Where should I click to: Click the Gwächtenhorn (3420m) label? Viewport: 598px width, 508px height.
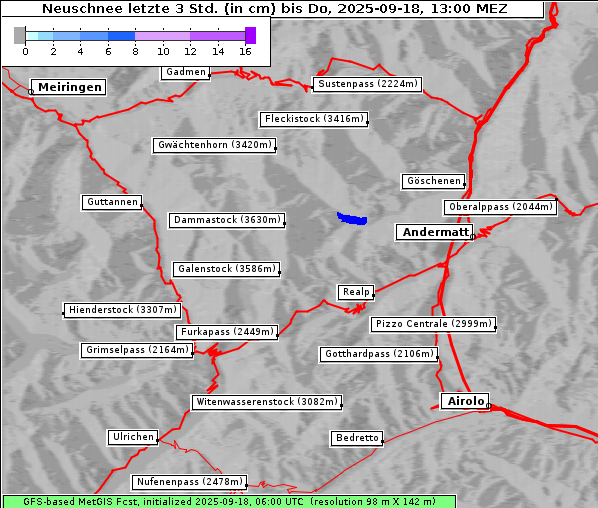point(214,145)
